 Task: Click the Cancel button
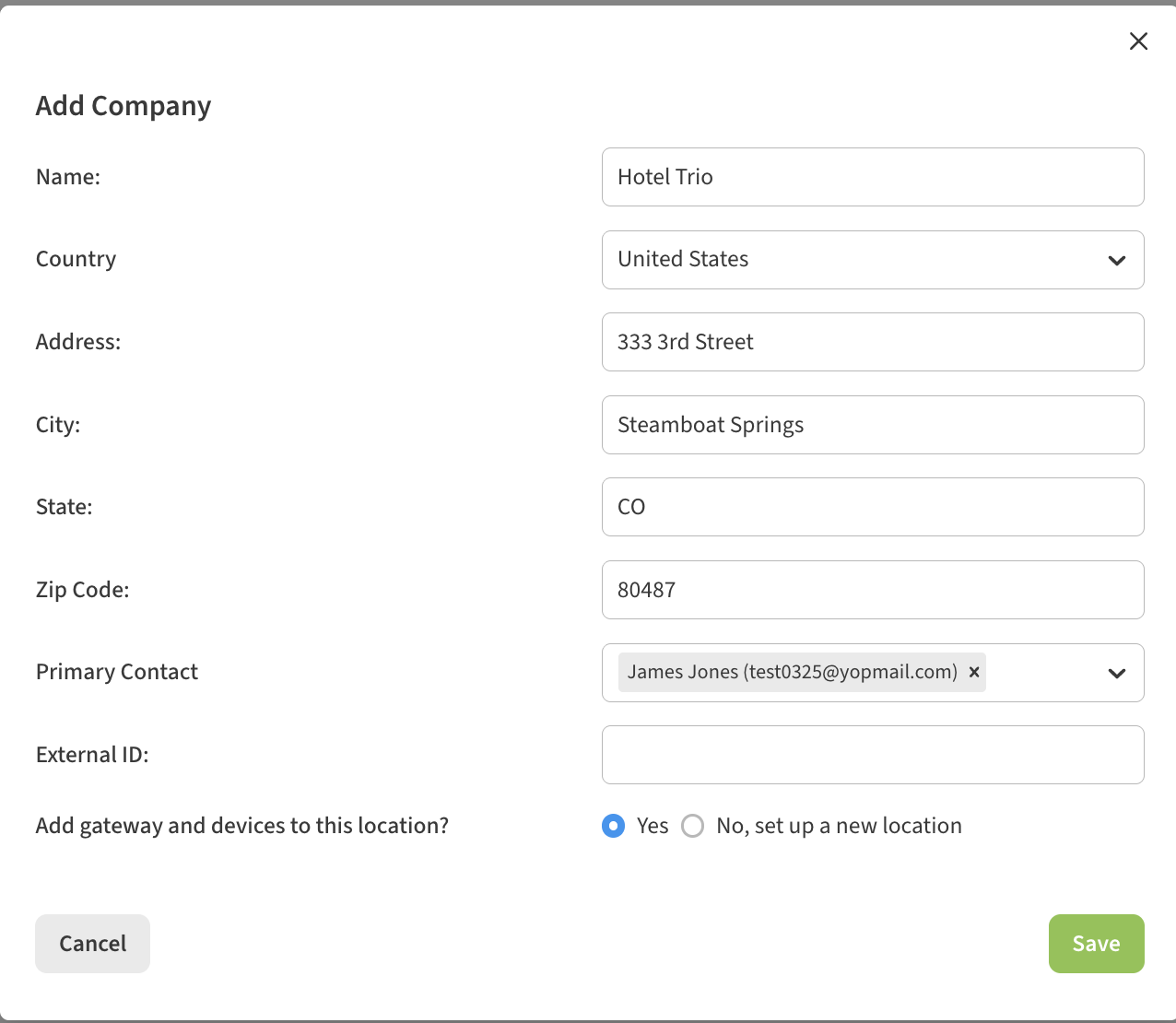pos(92,943)
